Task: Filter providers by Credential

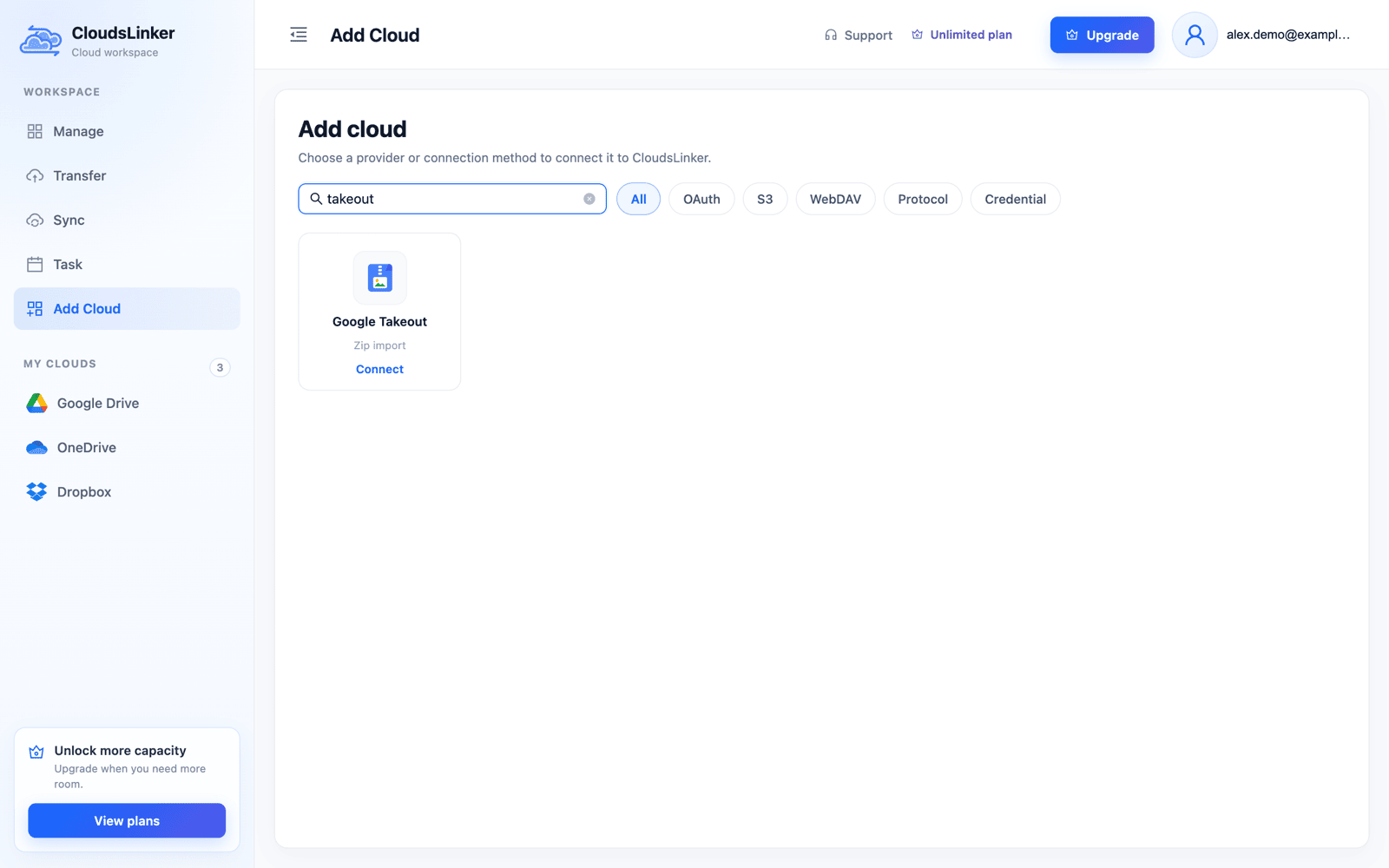Action: [1016, 199]
